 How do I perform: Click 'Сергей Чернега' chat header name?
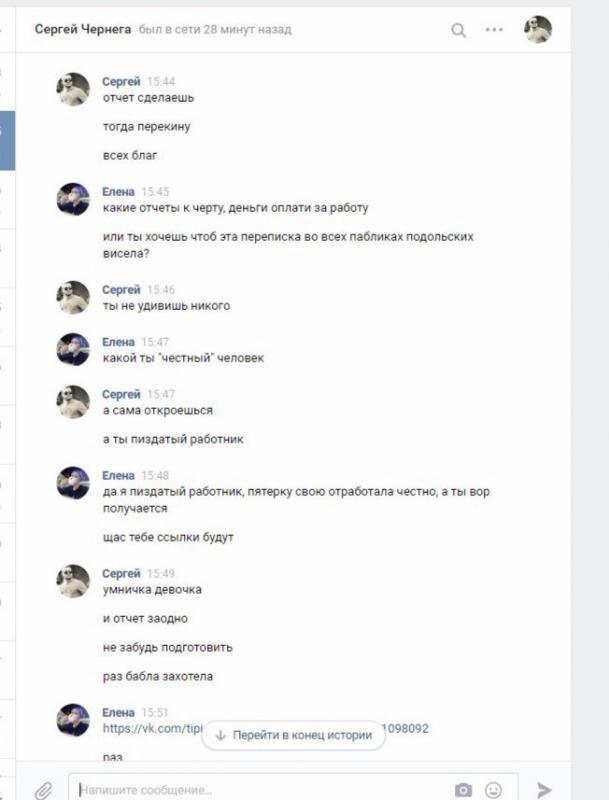point(83,30)
